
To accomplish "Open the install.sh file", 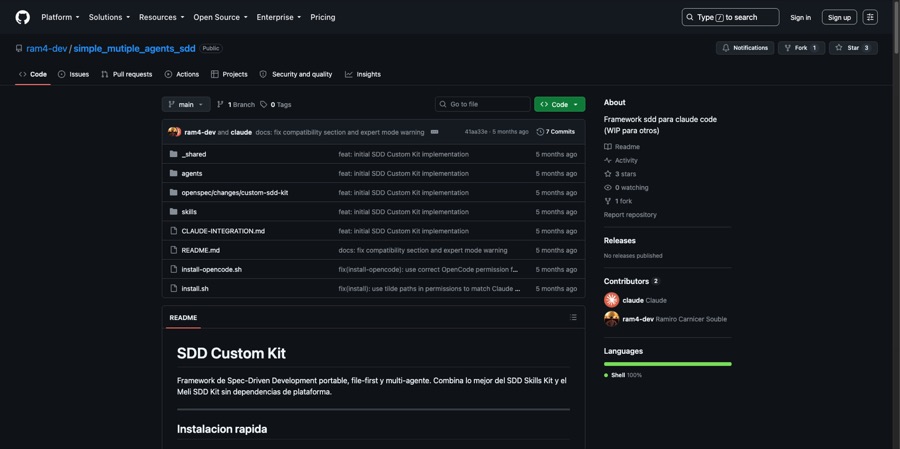I will pos(195,288).
